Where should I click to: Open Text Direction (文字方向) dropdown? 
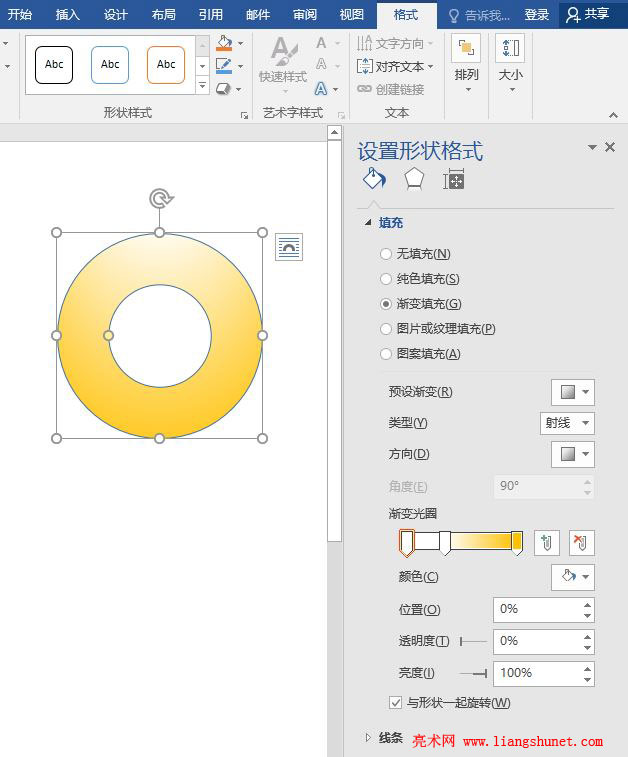(x=394, y=43)
